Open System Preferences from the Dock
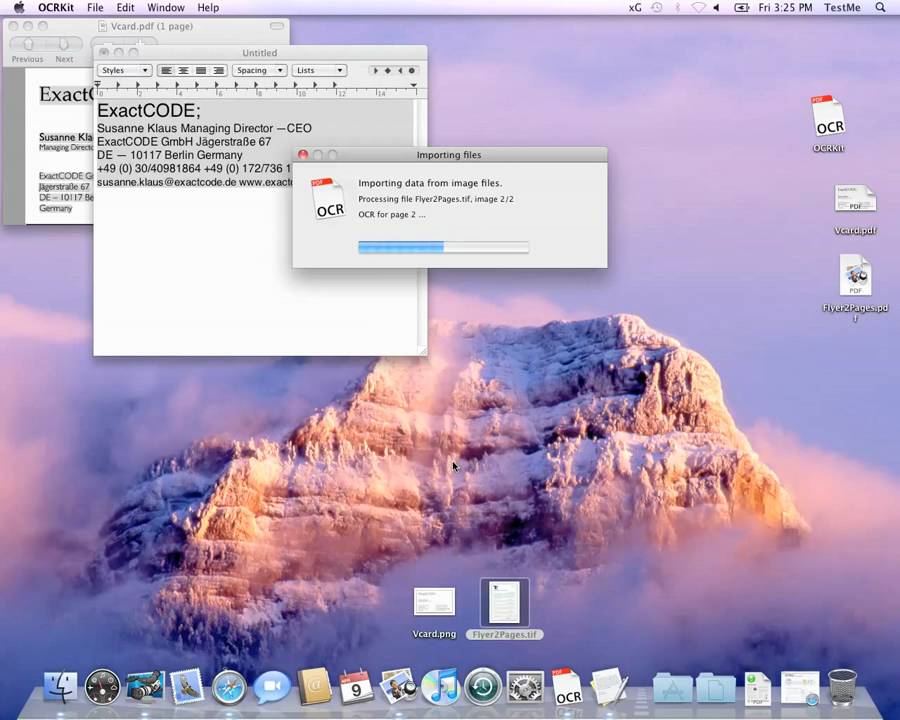Viewport: 900px width, 720px height. [x=525, y=688]
